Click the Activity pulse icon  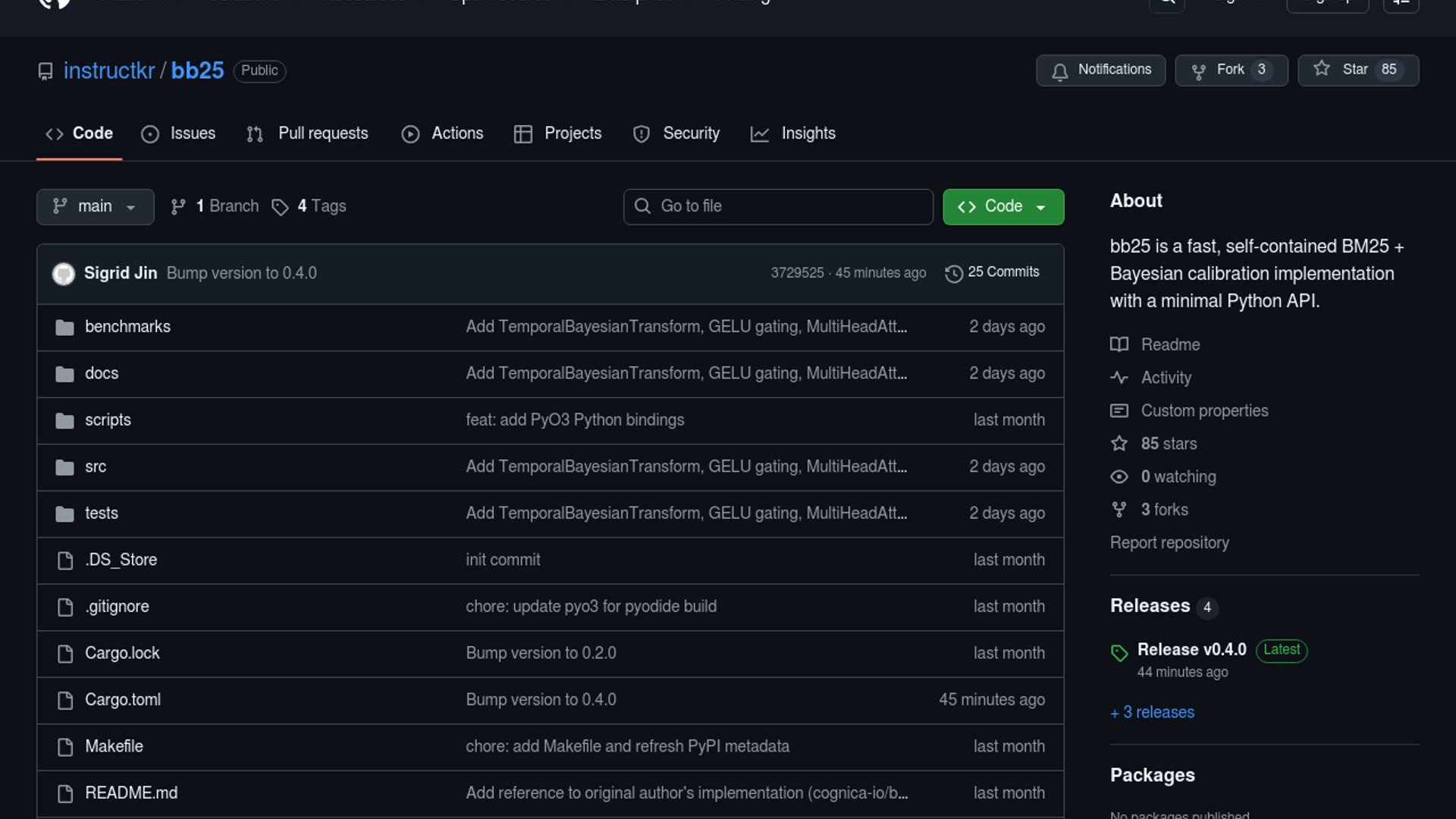[x=1119, y=378]
